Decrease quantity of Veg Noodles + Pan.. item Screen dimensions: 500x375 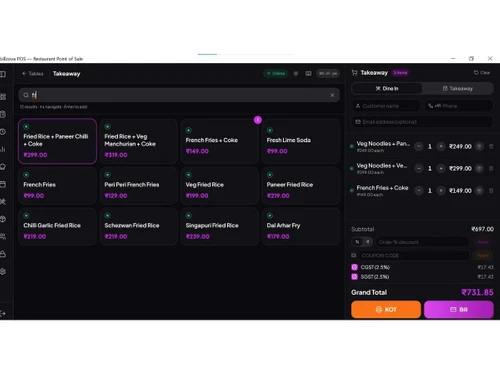[x=419, y=146]
